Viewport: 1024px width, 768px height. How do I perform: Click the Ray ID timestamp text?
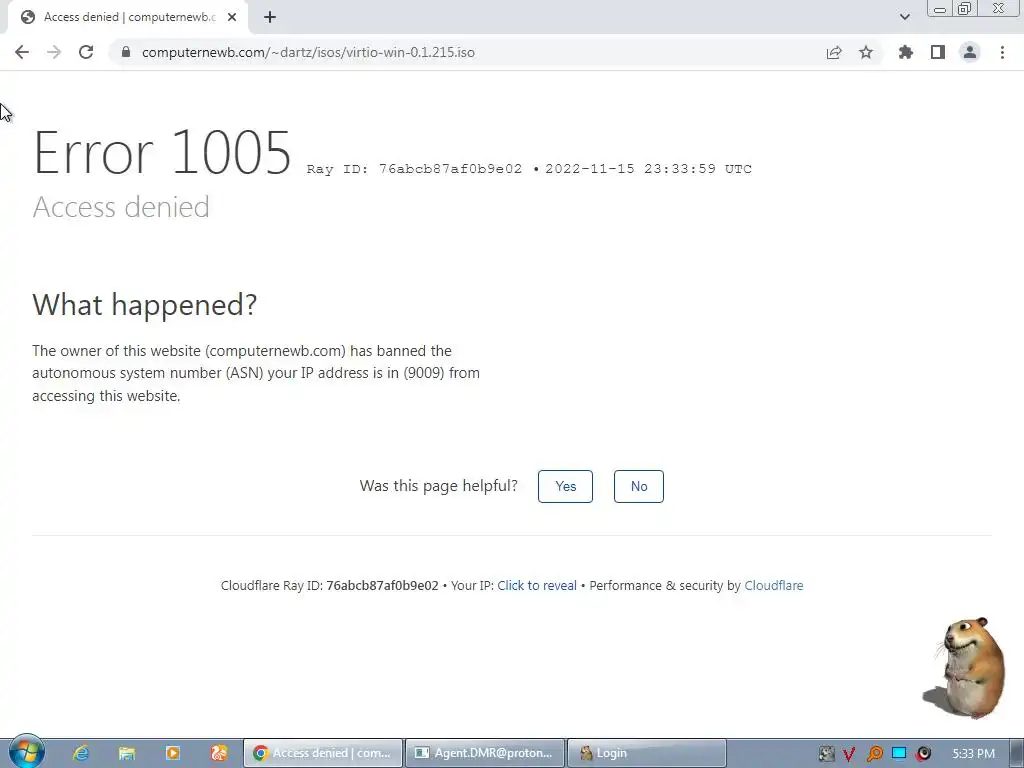pyautogui.click(x=529, y=168)
